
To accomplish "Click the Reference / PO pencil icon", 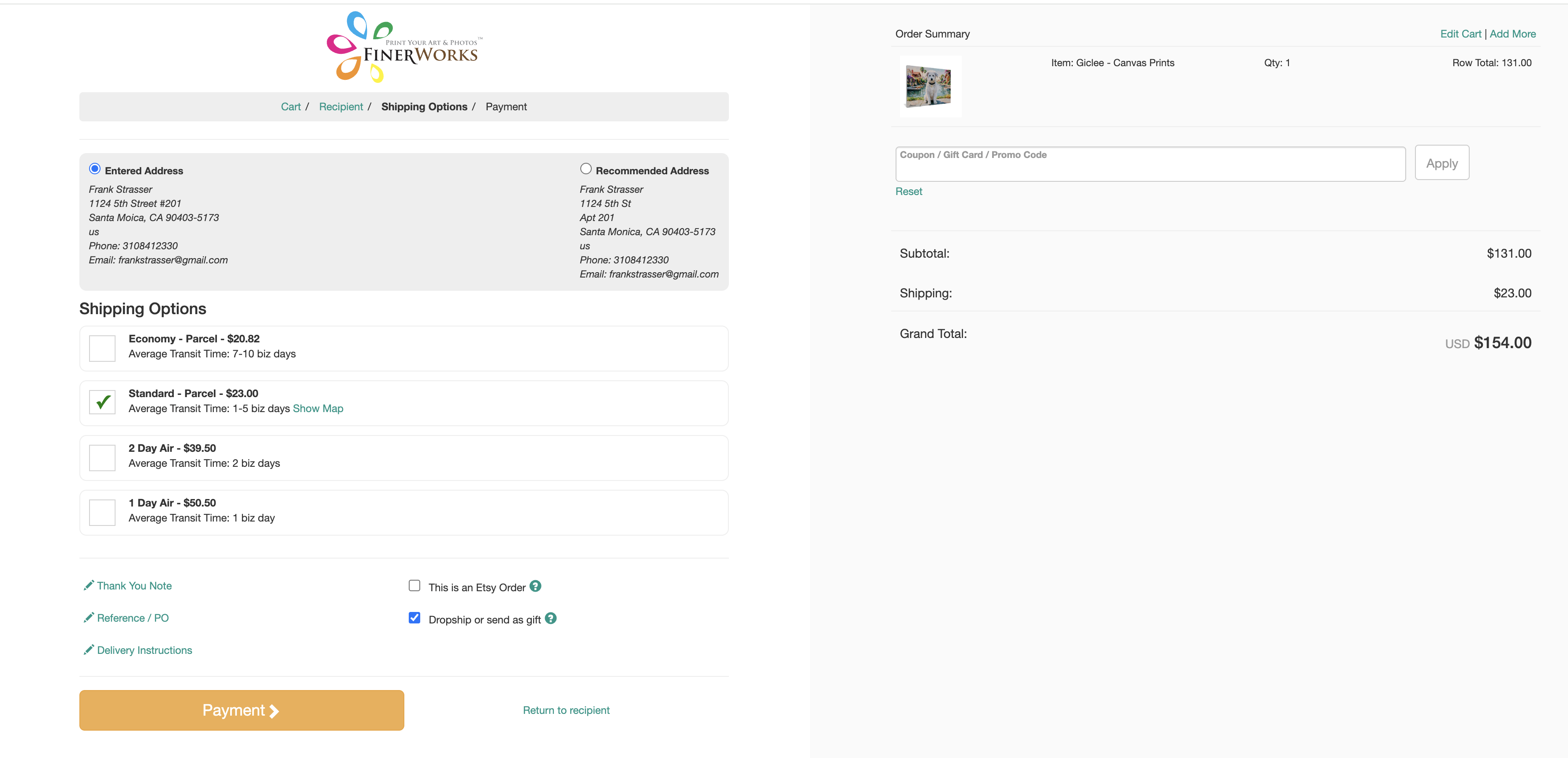I will coord(89,617).
